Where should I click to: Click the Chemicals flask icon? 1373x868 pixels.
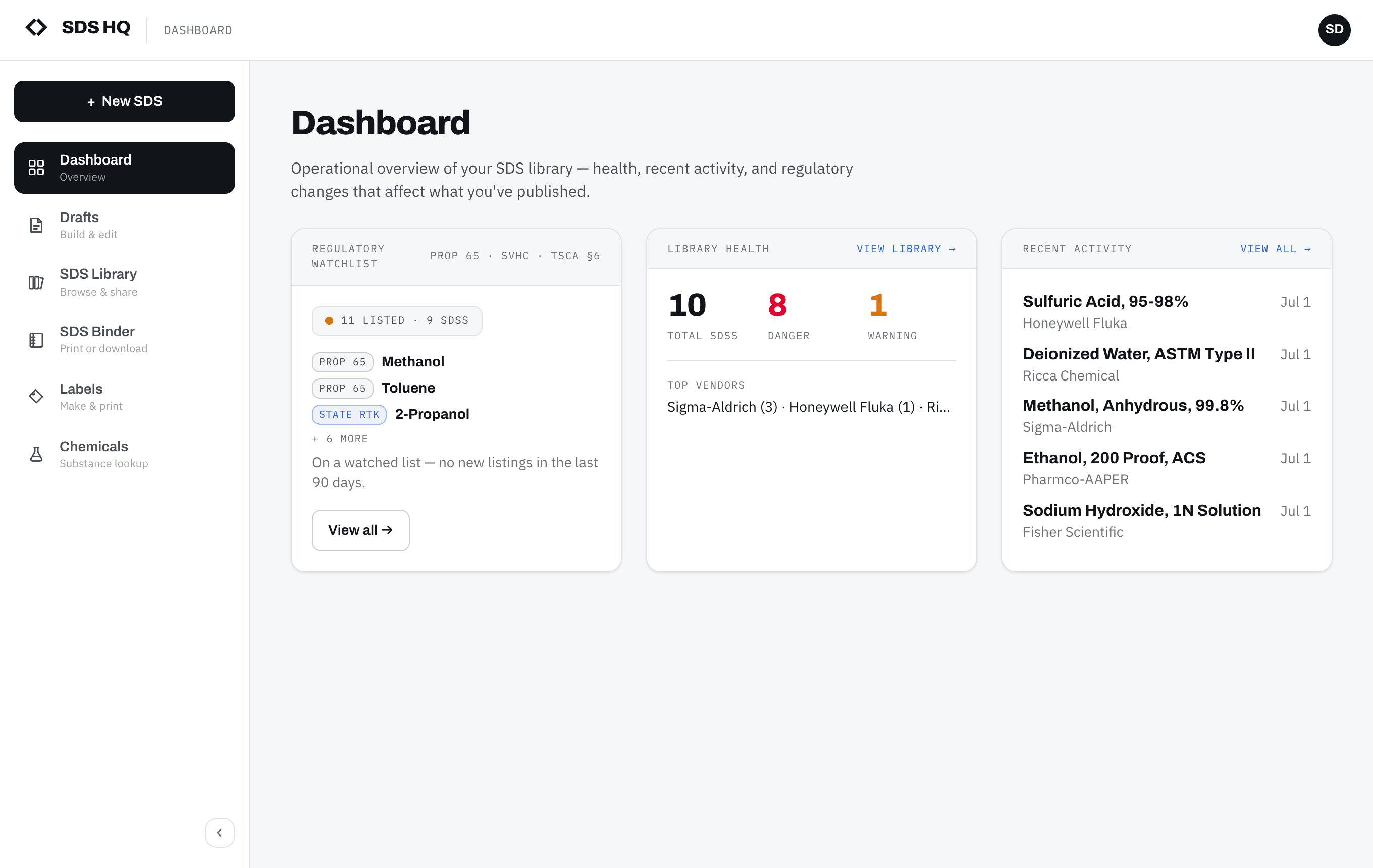click(36, 454)
